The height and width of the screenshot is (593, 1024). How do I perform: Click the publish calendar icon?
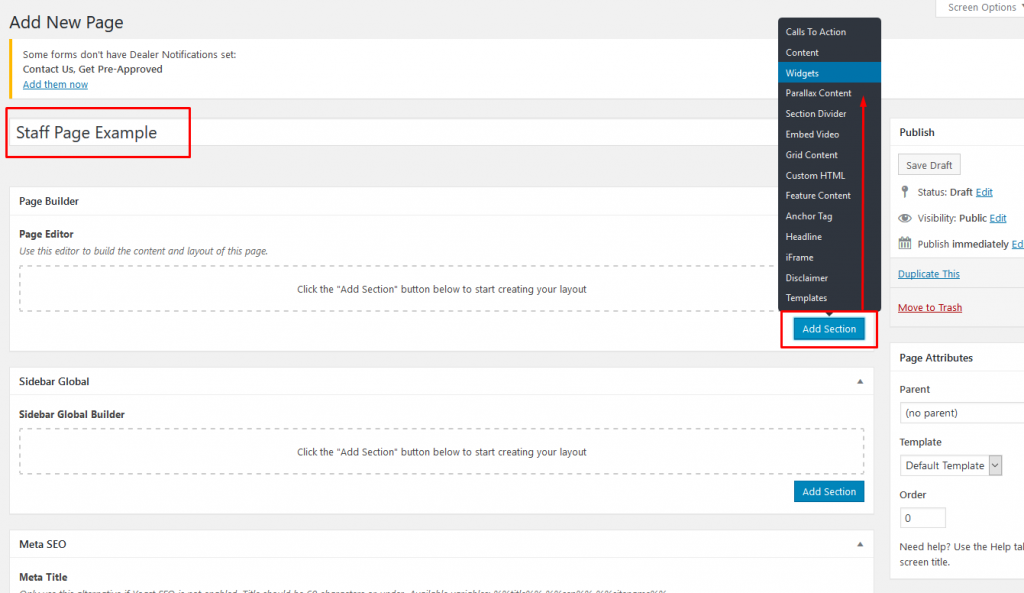click(x=904, y=243)
